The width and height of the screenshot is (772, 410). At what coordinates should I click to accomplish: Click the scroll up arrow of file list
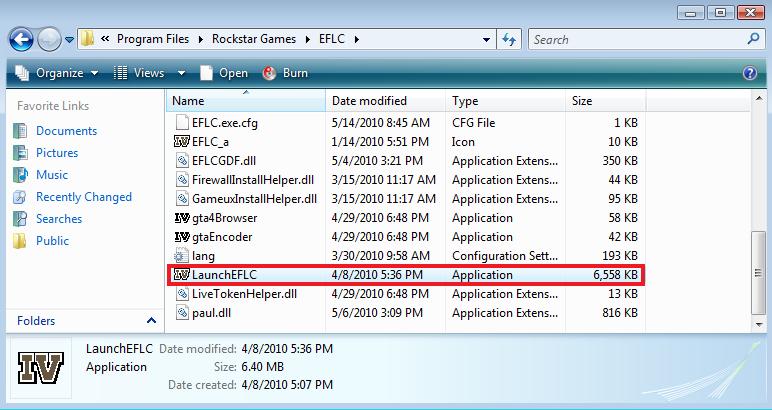point(759,99)
